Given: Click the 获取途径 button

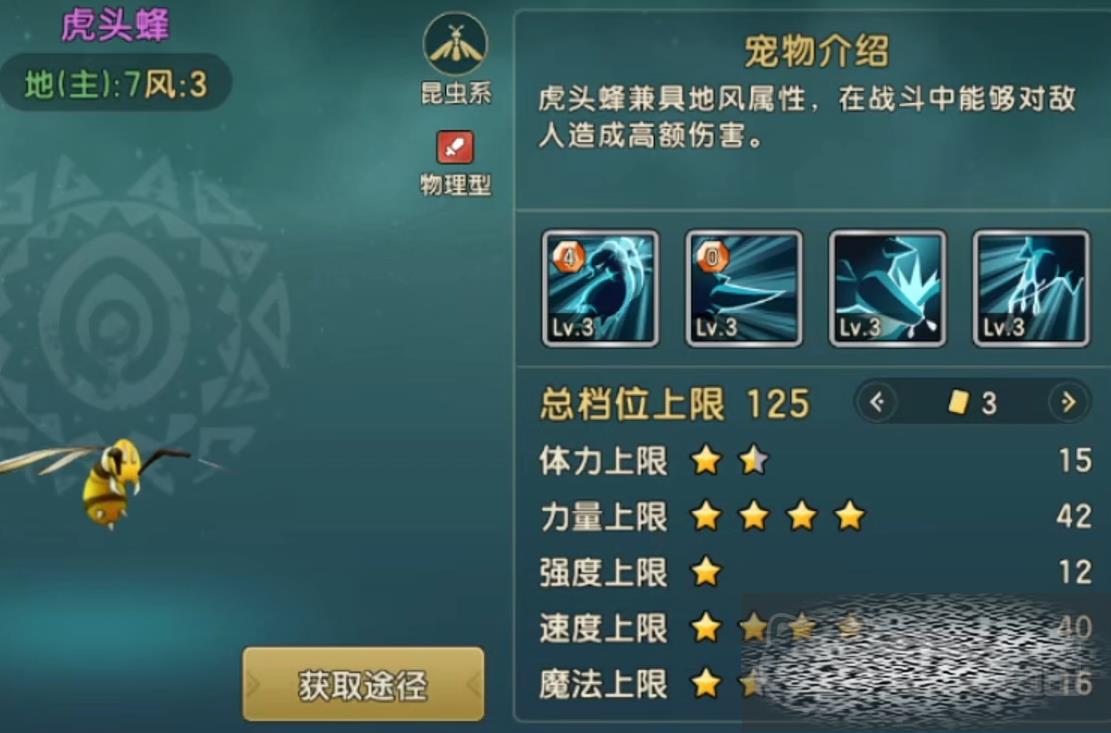Looking at the screenshot, I should point(363,684).
